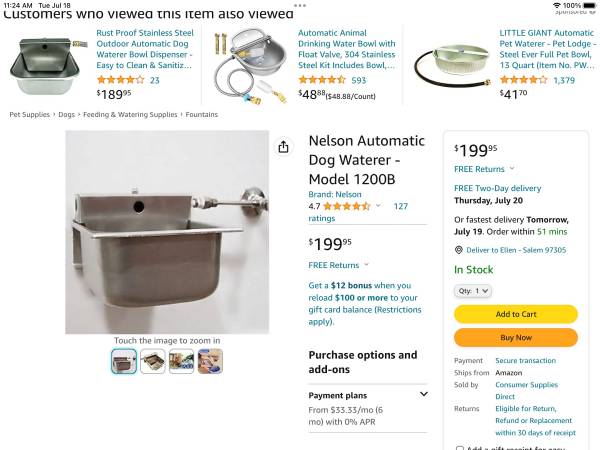Tap the share icon beside product image
This screenshot has height=450, width=600.
[283, 147]
